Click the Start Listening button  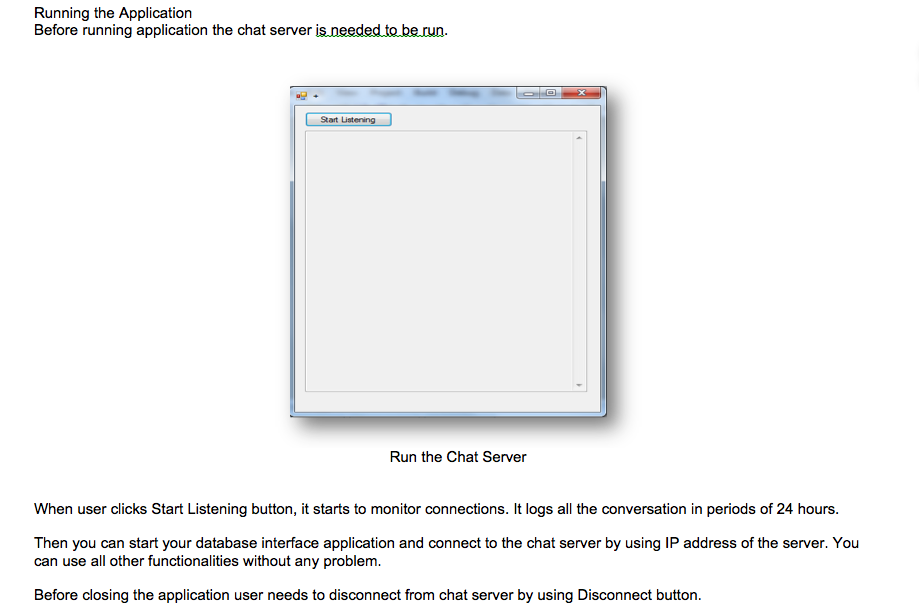(348, 120)
